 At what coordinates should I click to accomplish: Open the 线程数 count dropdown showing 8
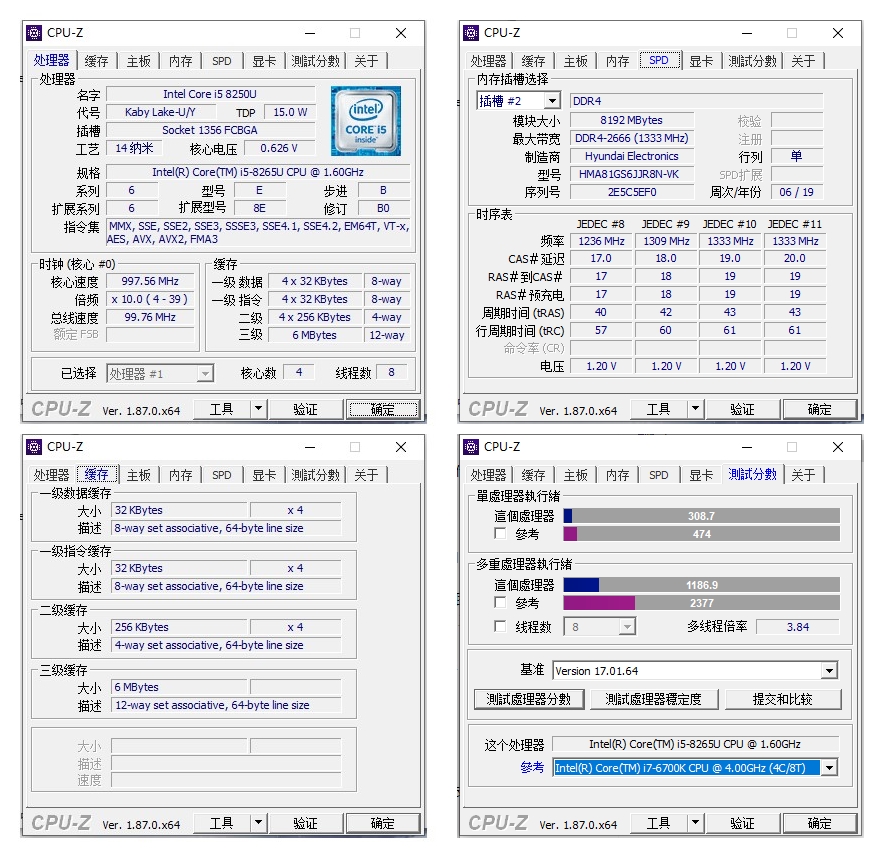(627, 627)
